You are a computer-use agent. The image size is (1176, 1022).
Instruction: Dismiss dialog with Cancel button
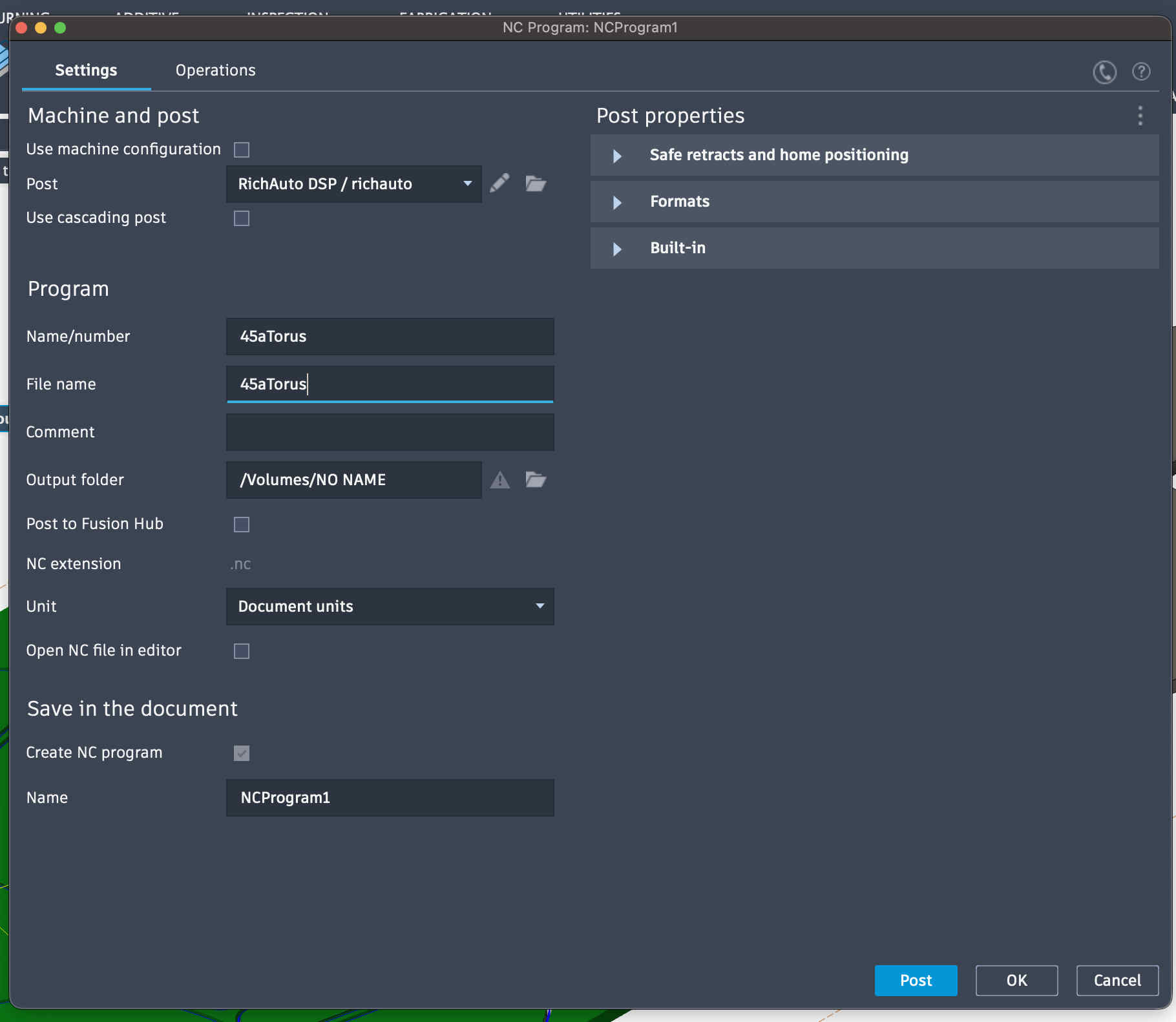click(x=1117, y=981)
